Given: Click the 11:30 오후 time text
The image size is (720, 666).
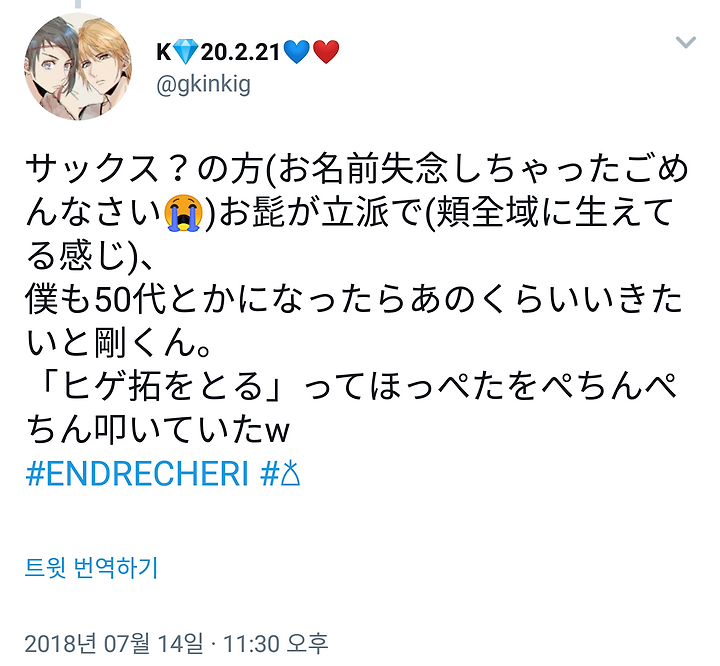Looking at the screenshot, I should tap(276, 643).
